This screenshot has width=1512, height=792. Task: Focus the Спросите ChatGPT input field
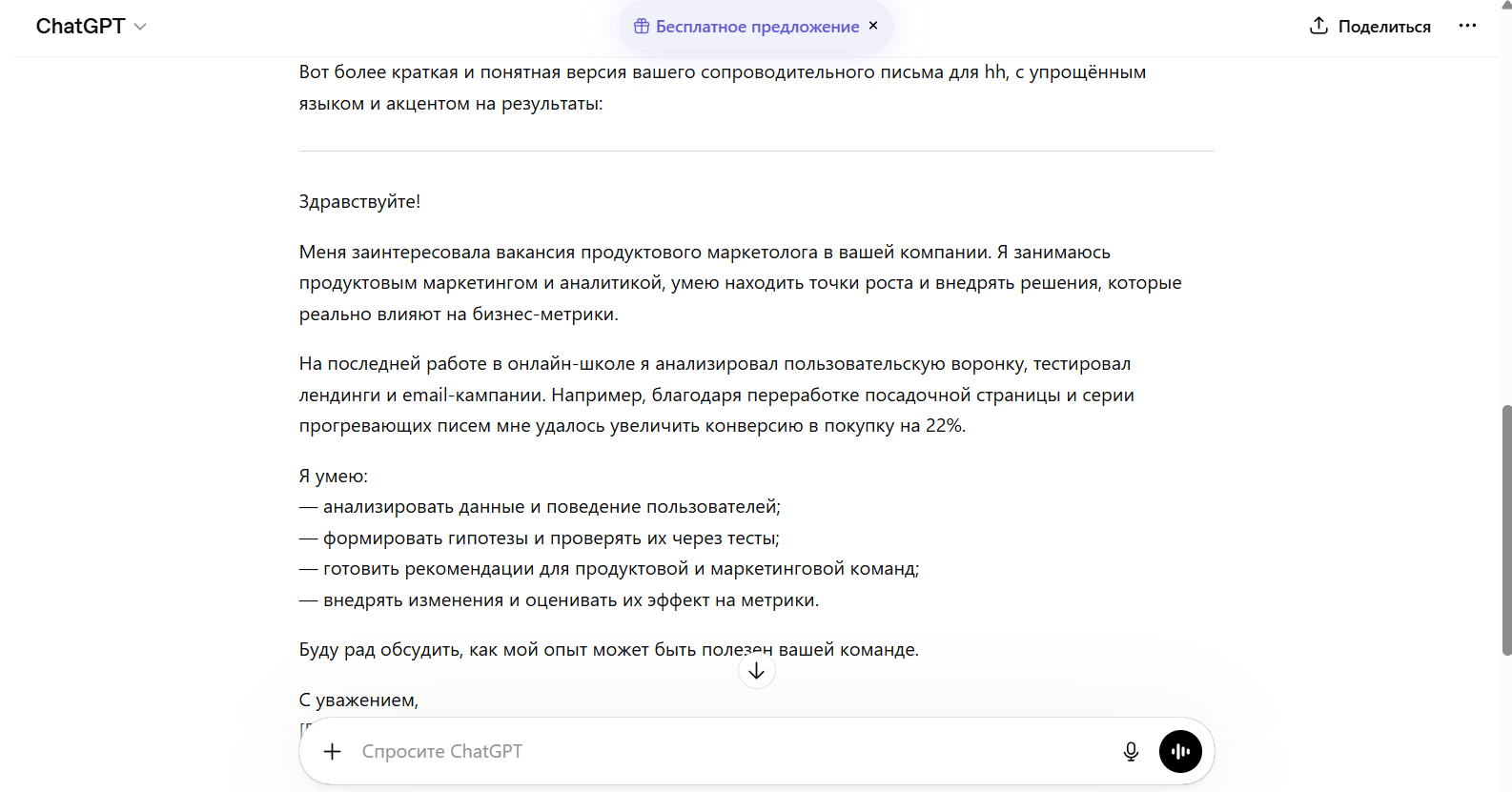pos(725,751)
